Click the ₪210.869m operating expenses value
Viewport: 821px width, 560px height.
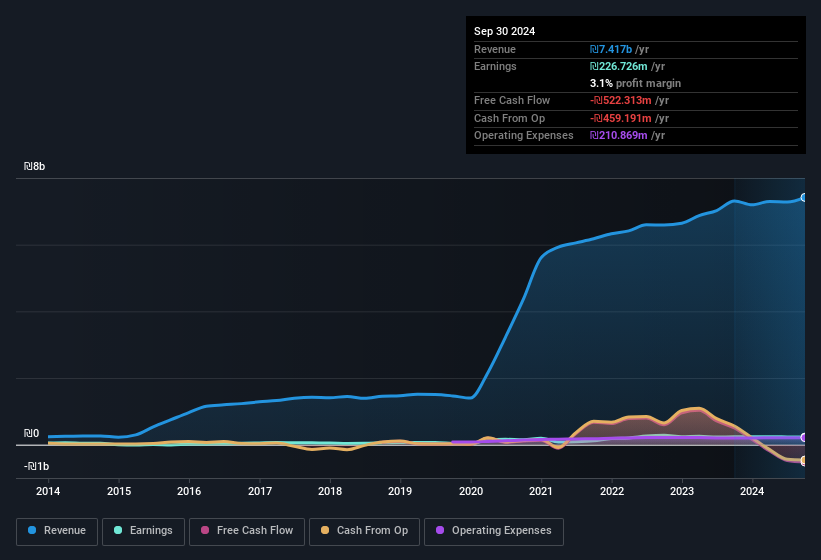pyautogui.click(x=618, y=136)
